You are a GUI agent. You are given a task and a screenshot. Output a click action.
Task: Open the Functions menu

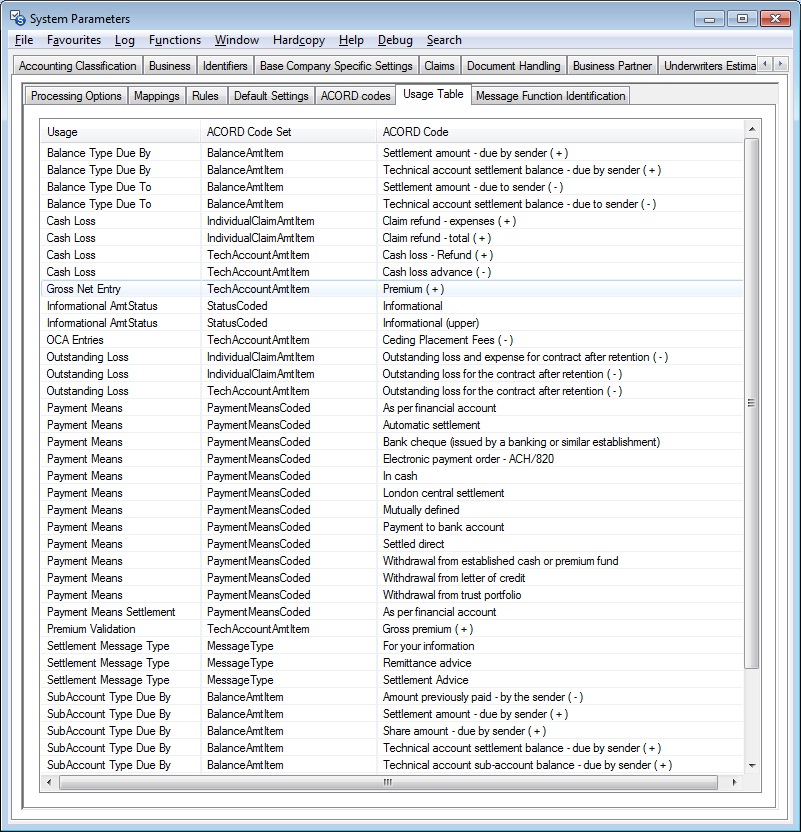coord(174,40)
